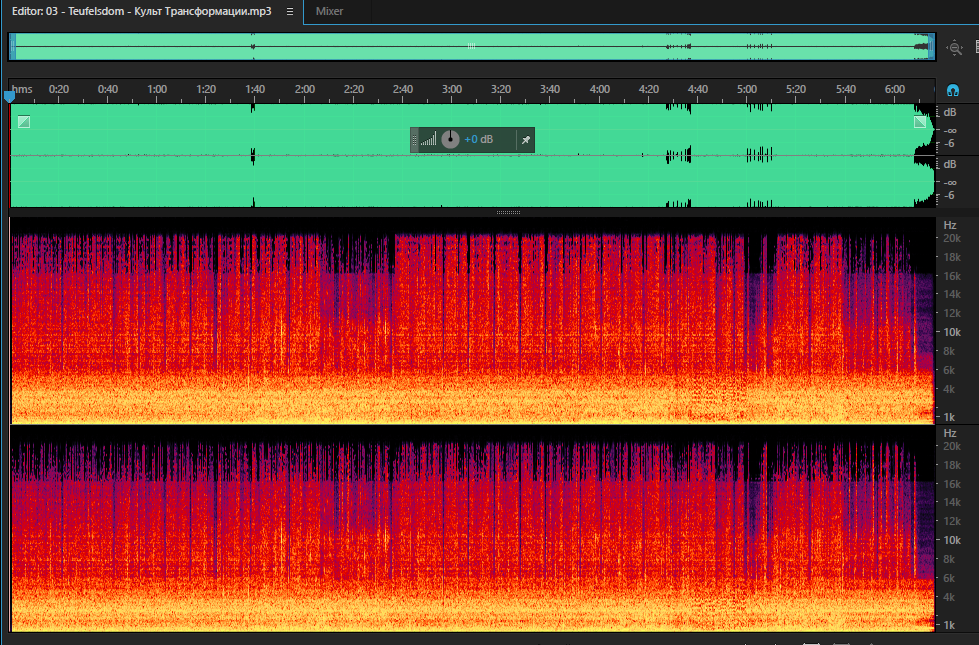
Task: Click the 20k mark on the upper spectrogram scale
Action: (x=952, y=239)
